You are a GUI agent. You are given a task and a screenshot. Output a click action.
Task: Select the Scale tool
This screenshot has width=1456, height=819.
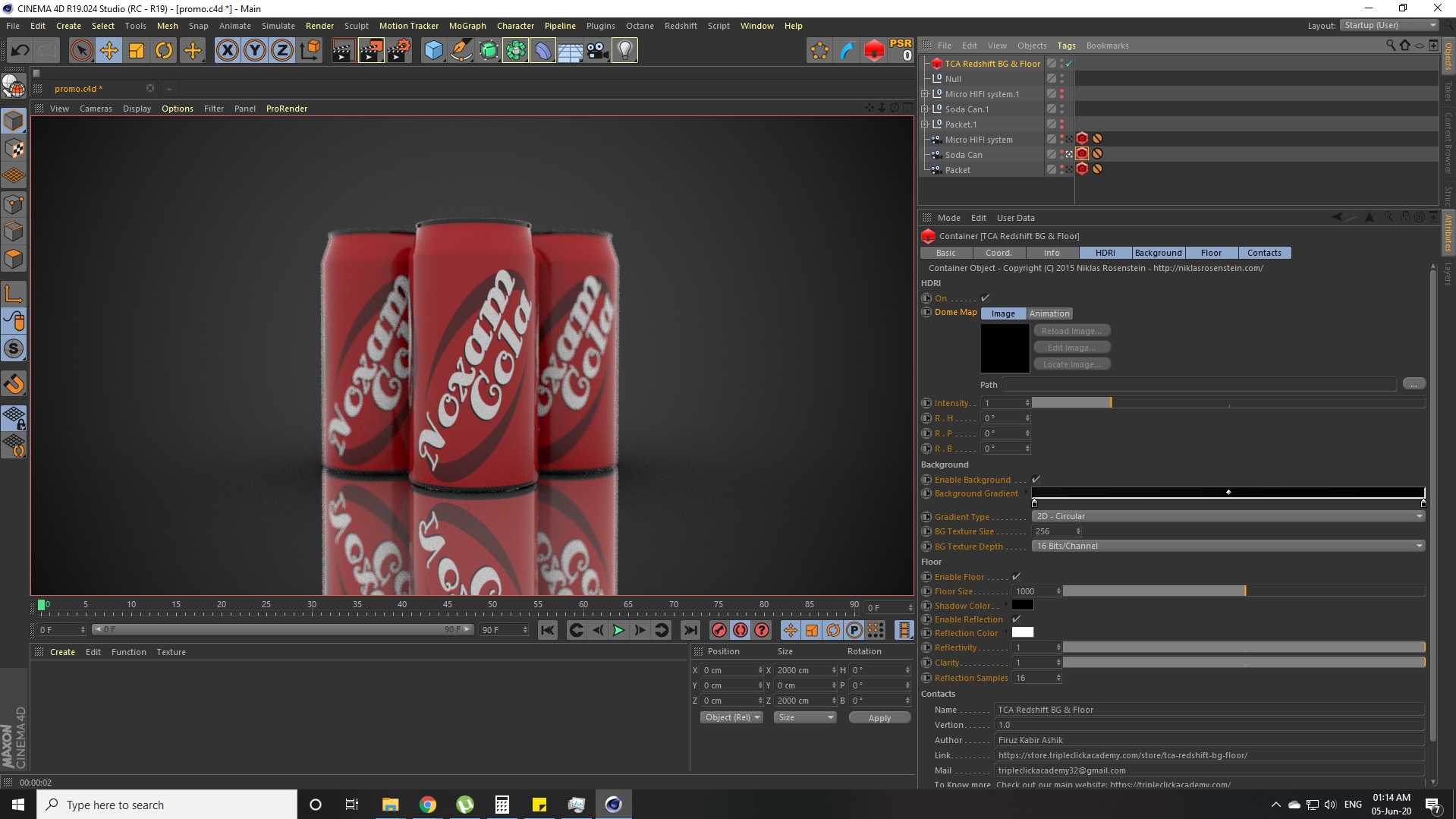pos(137,50)
